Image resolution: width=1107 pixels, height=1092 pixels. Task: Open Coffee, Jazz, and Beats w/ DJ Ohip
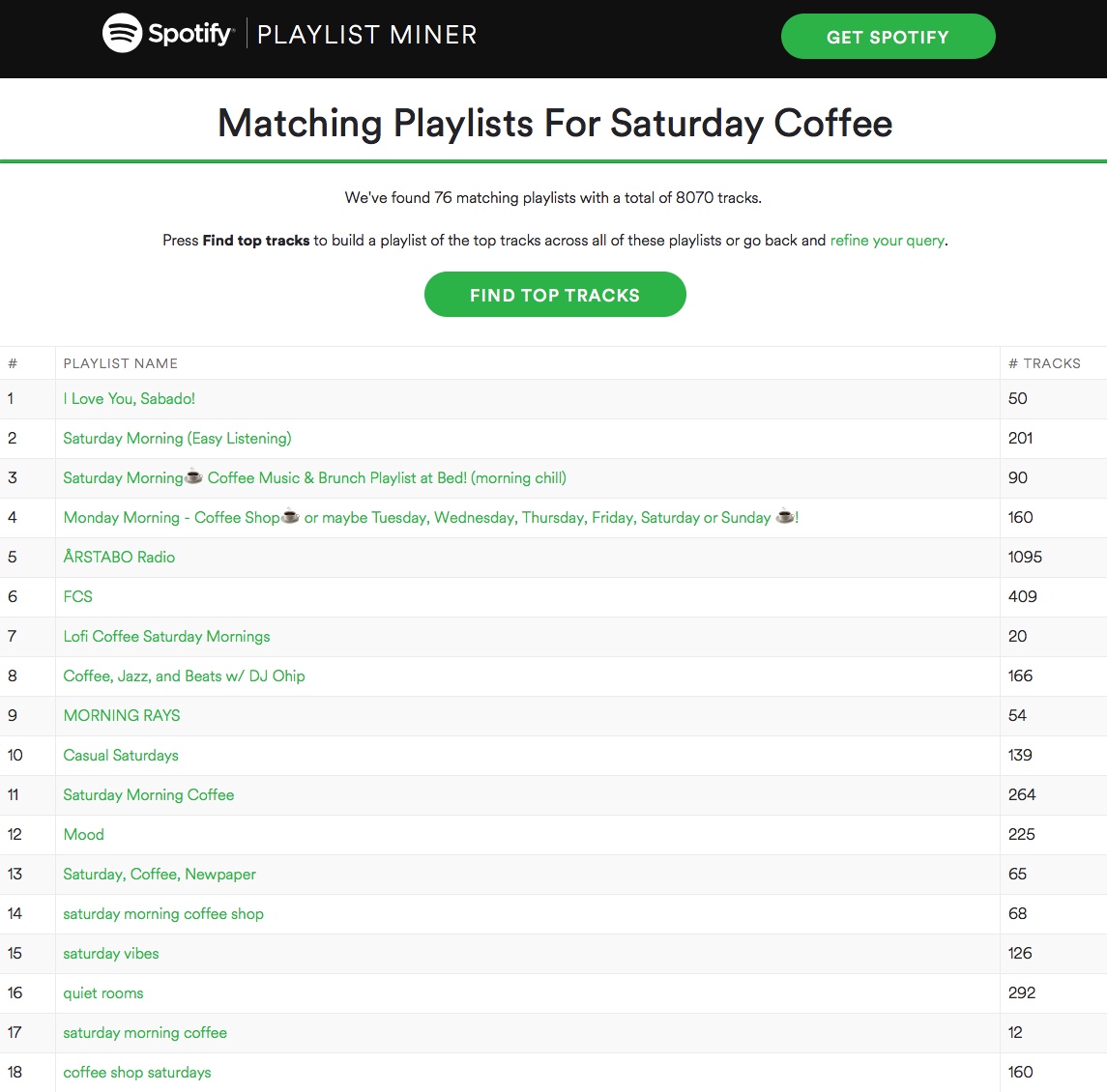(x=185, y=676)
